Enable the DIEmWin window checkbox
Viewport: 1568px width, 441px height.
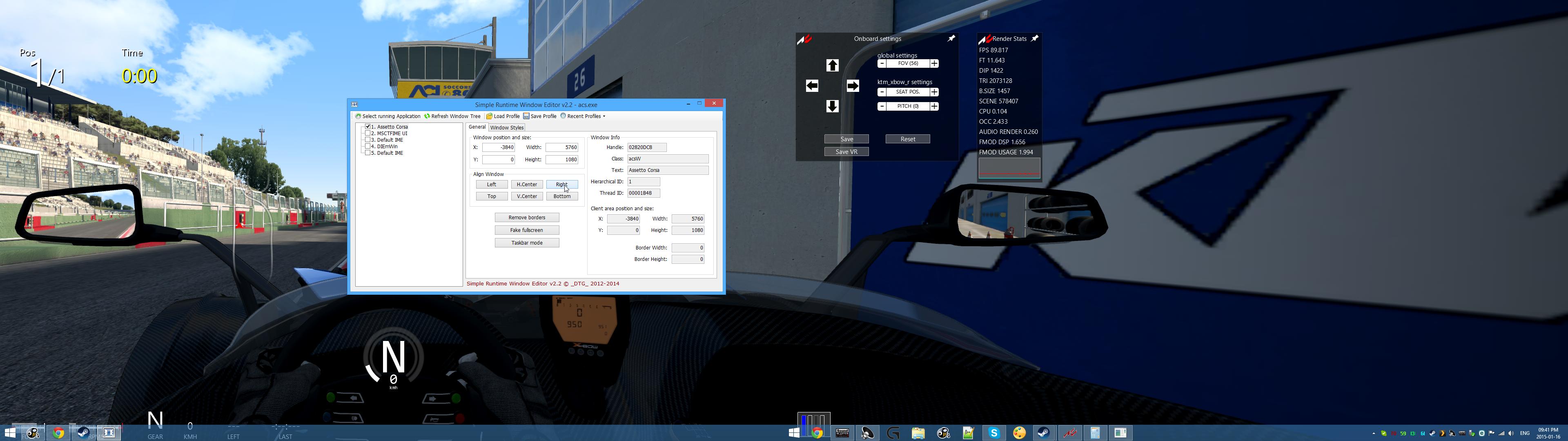[367, 147]
